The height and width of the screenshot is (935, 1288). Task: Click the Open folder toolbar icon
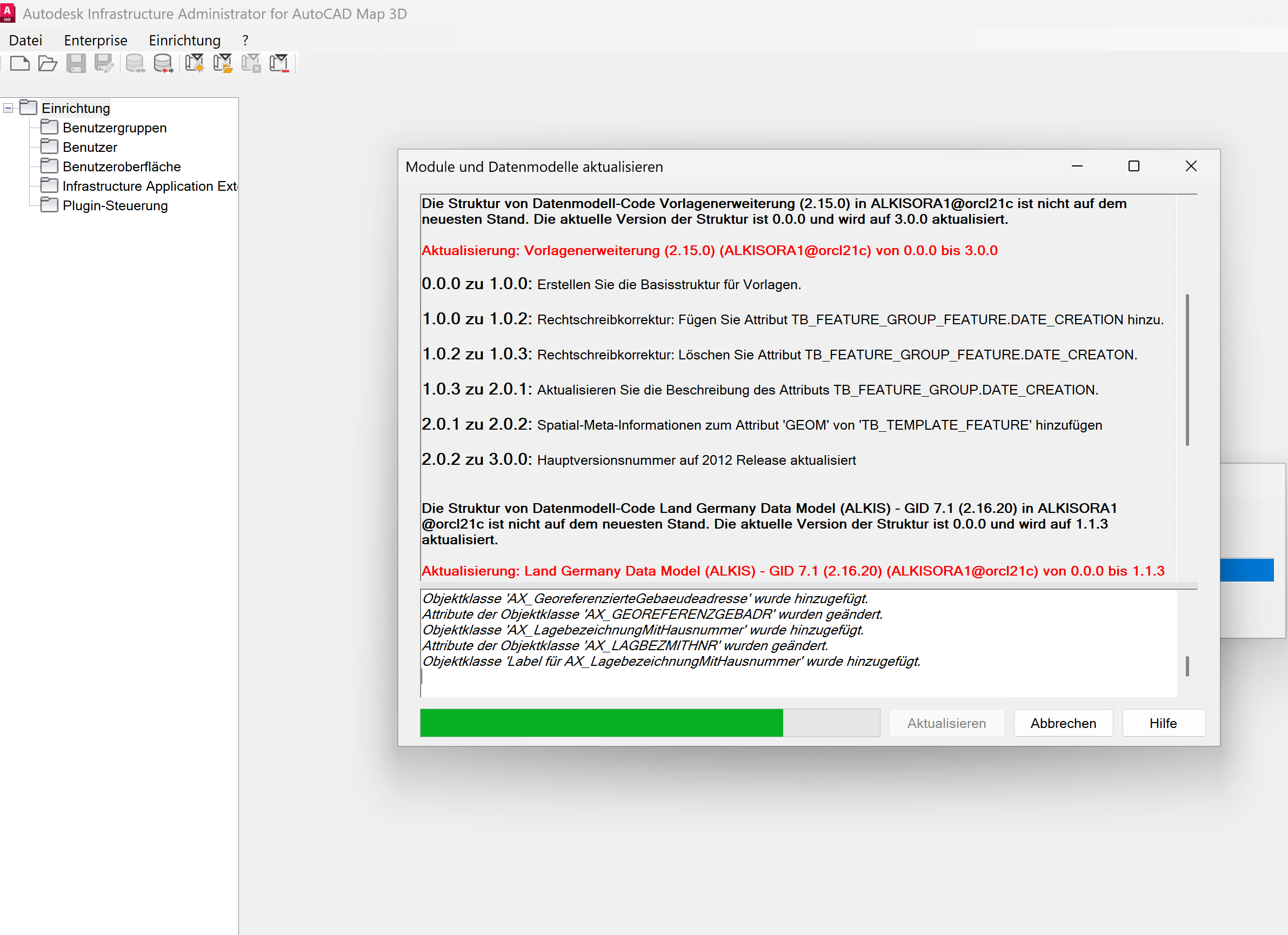(48, 63)
